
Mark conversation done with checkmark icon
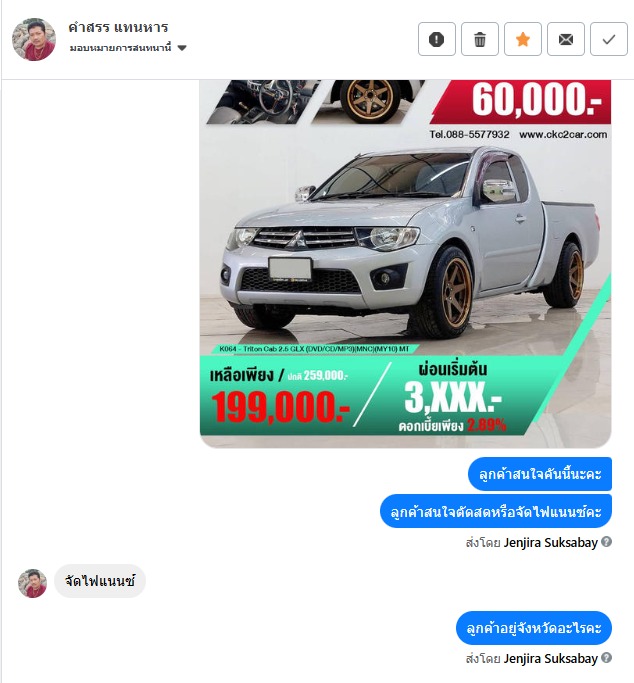click(x=609, y=40)
